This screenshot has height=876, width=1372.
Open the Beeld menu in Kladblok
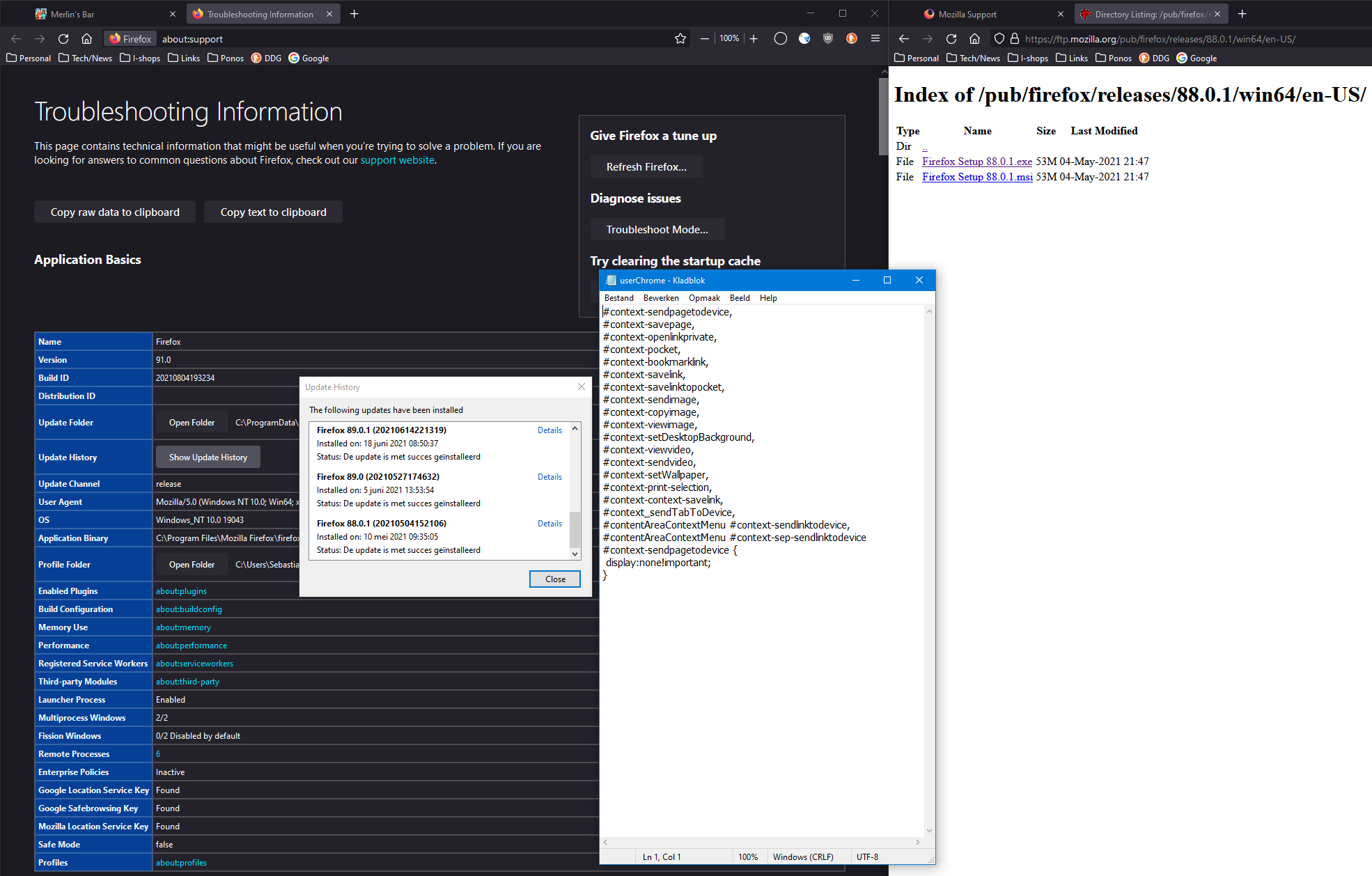tap(740, 298)
